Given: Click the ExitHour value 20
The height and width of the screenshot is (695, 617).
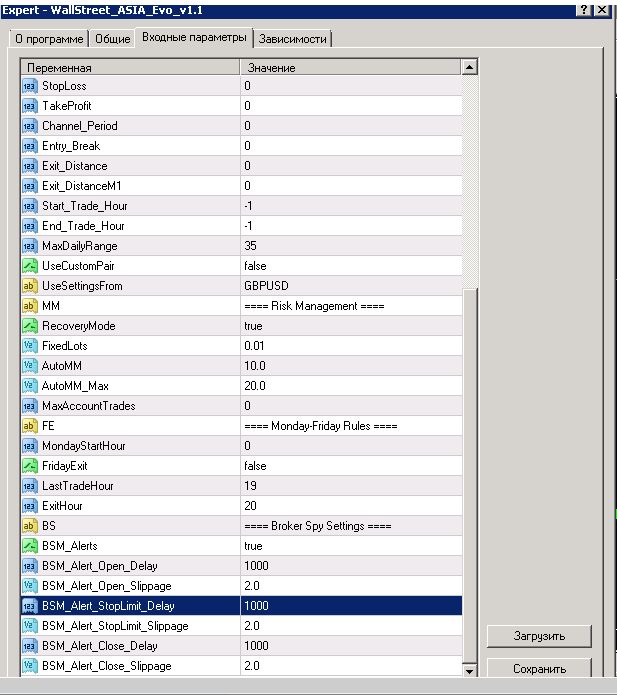Looking at the screenshot, I should coord(250,506).
